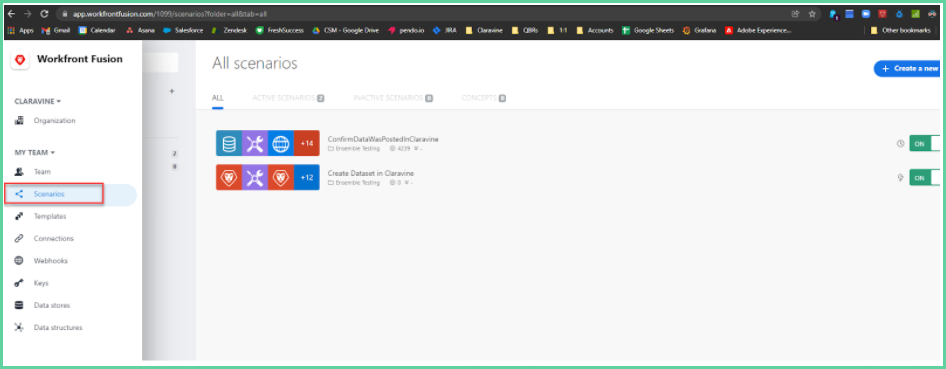
Task: Switch to the Active Scenarios tab
Action: (x=288, y=98)
